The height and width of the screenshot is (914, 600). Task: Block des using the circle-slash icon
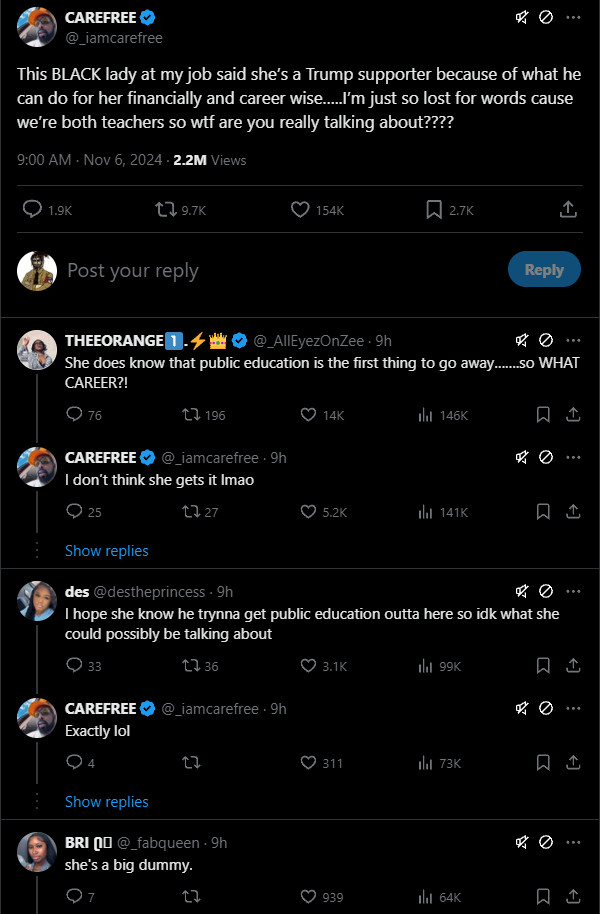coord(546,591)
